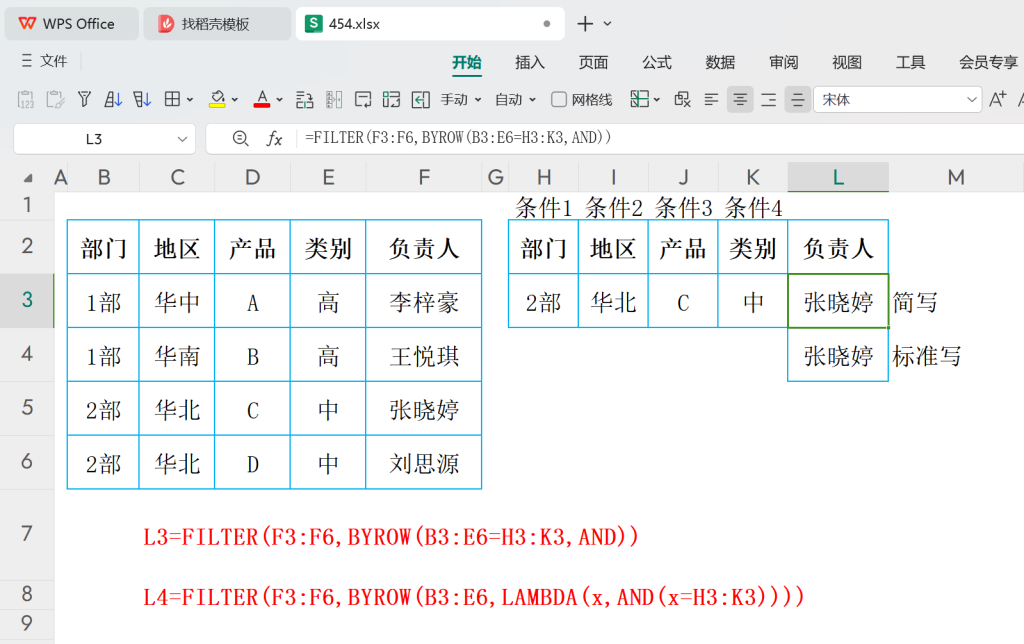Select the column F header
Image resolution: width=1024 pixels, height=644 pixels.
click(x=424, y=177)
